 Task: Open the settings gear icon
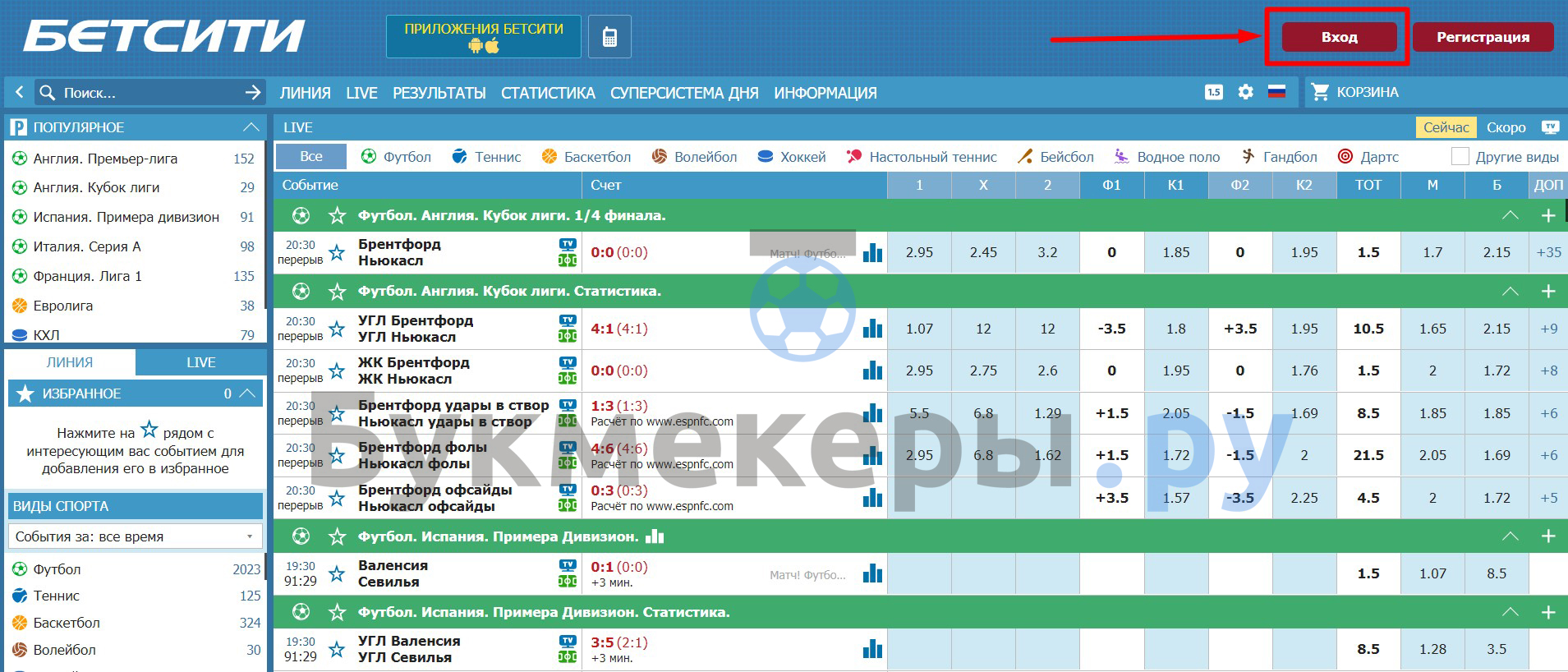coord(1245,92)
